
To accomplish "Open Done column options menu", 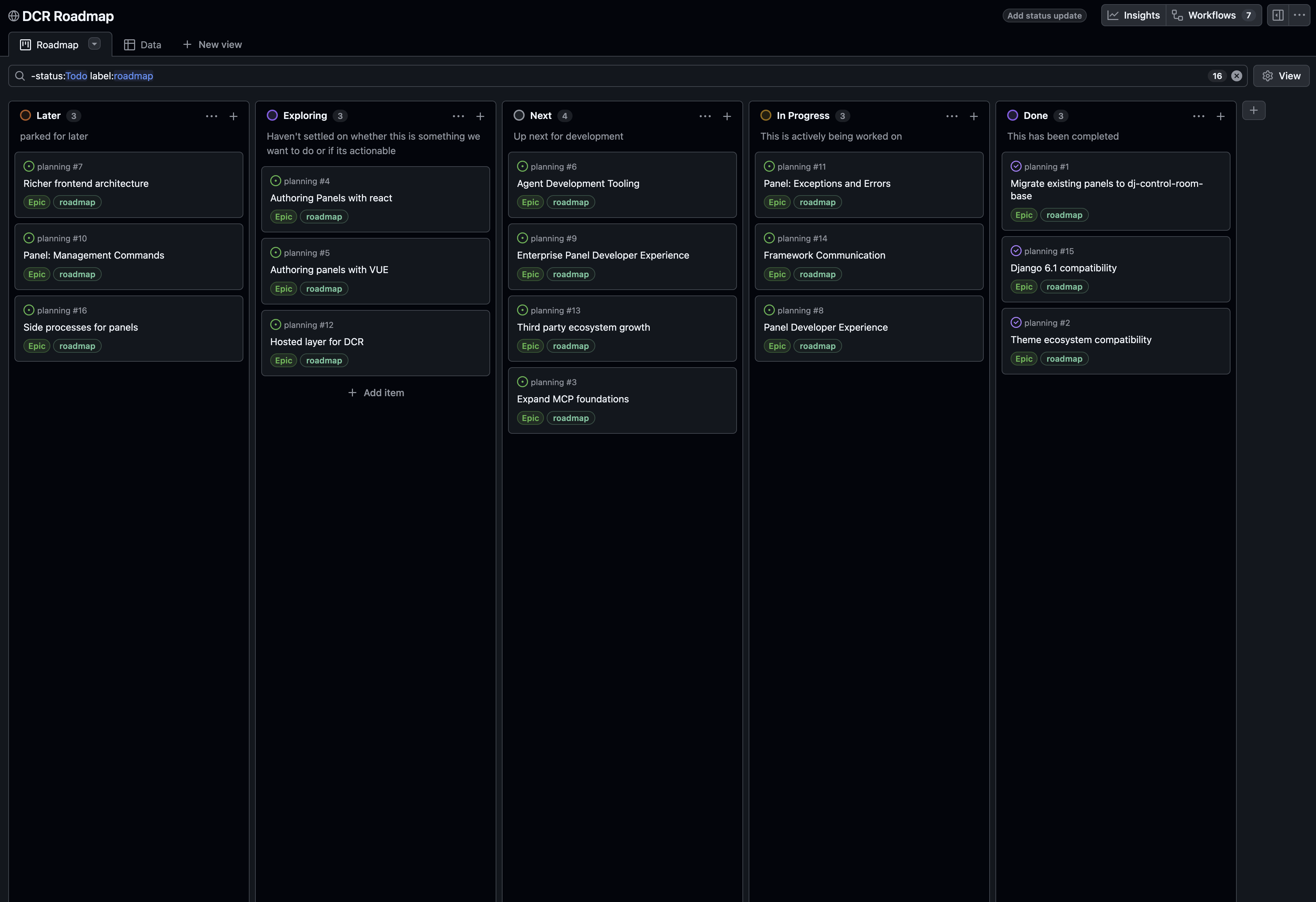I will pyautogui.click(x=1199, y=116).
